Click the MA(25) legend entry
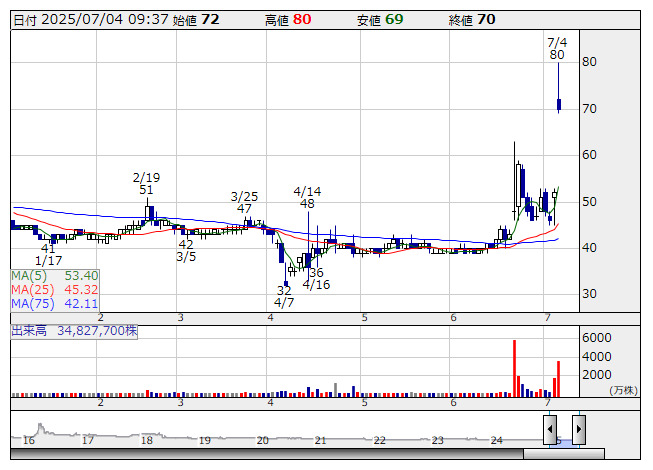653x470 pixels. tap(55, 289)
